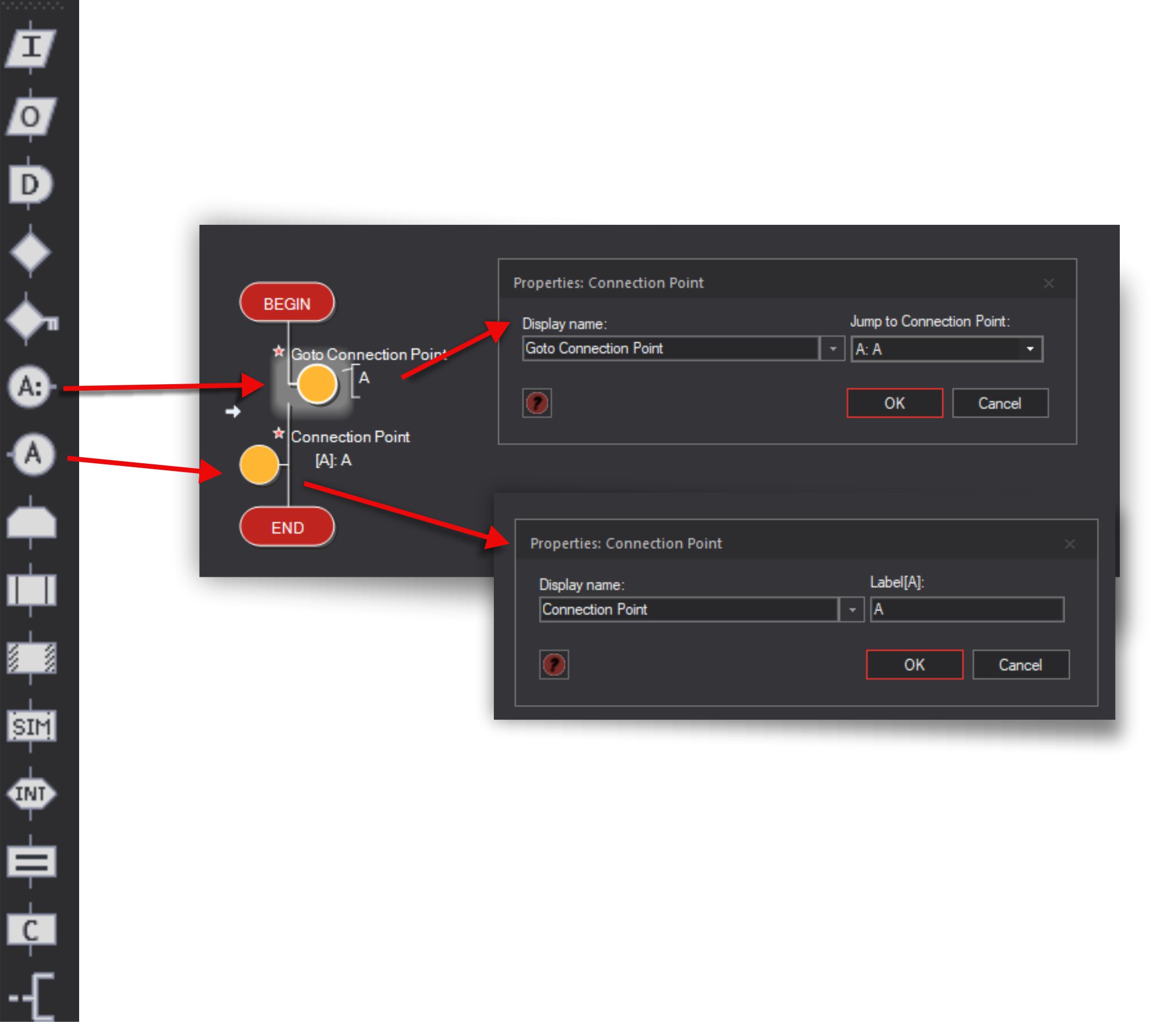Click the help button in top dialog

(x=536, y=403)
